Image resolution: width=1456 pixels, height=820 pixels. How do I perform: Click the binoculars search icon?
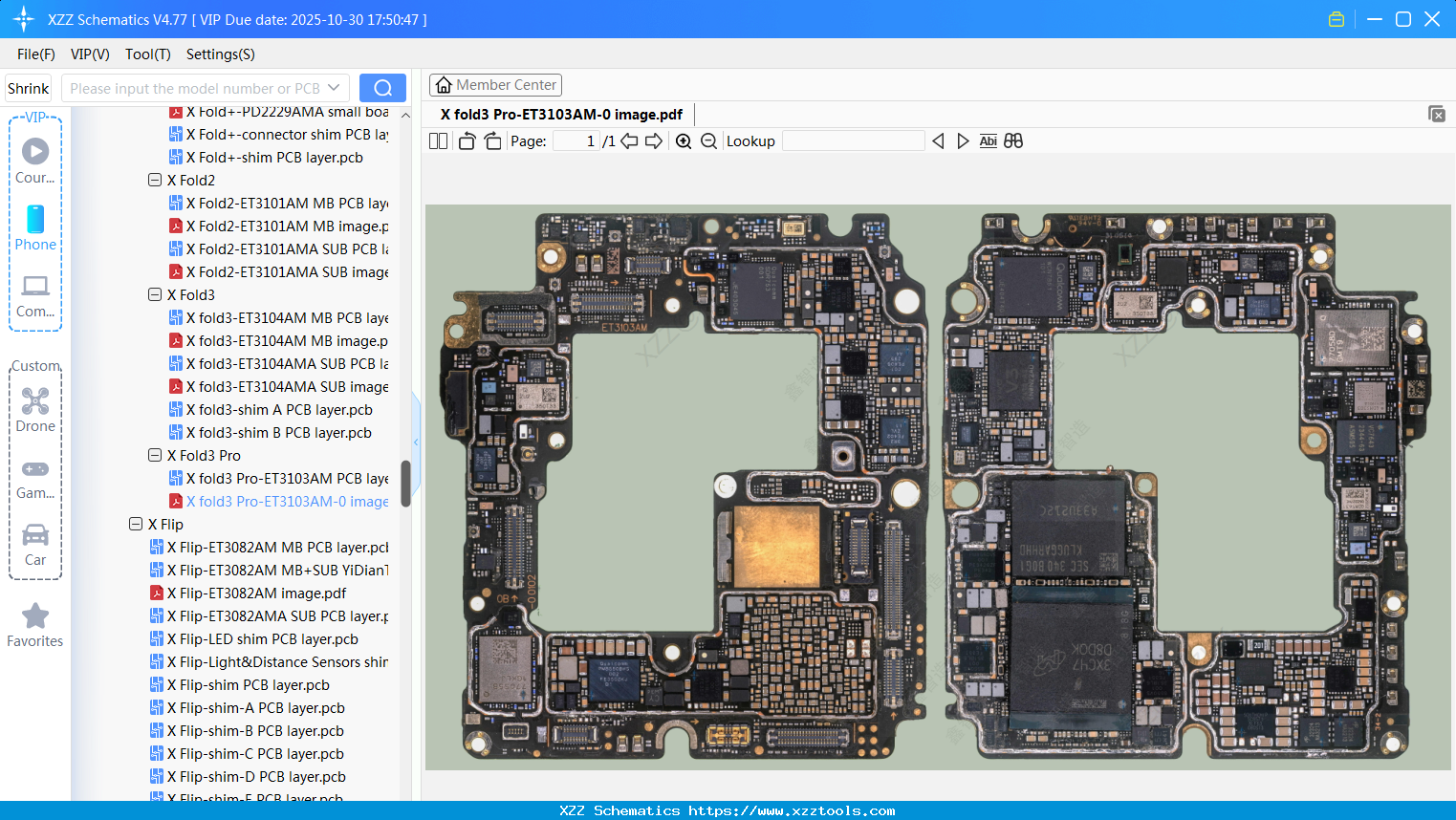[1013, 141]
